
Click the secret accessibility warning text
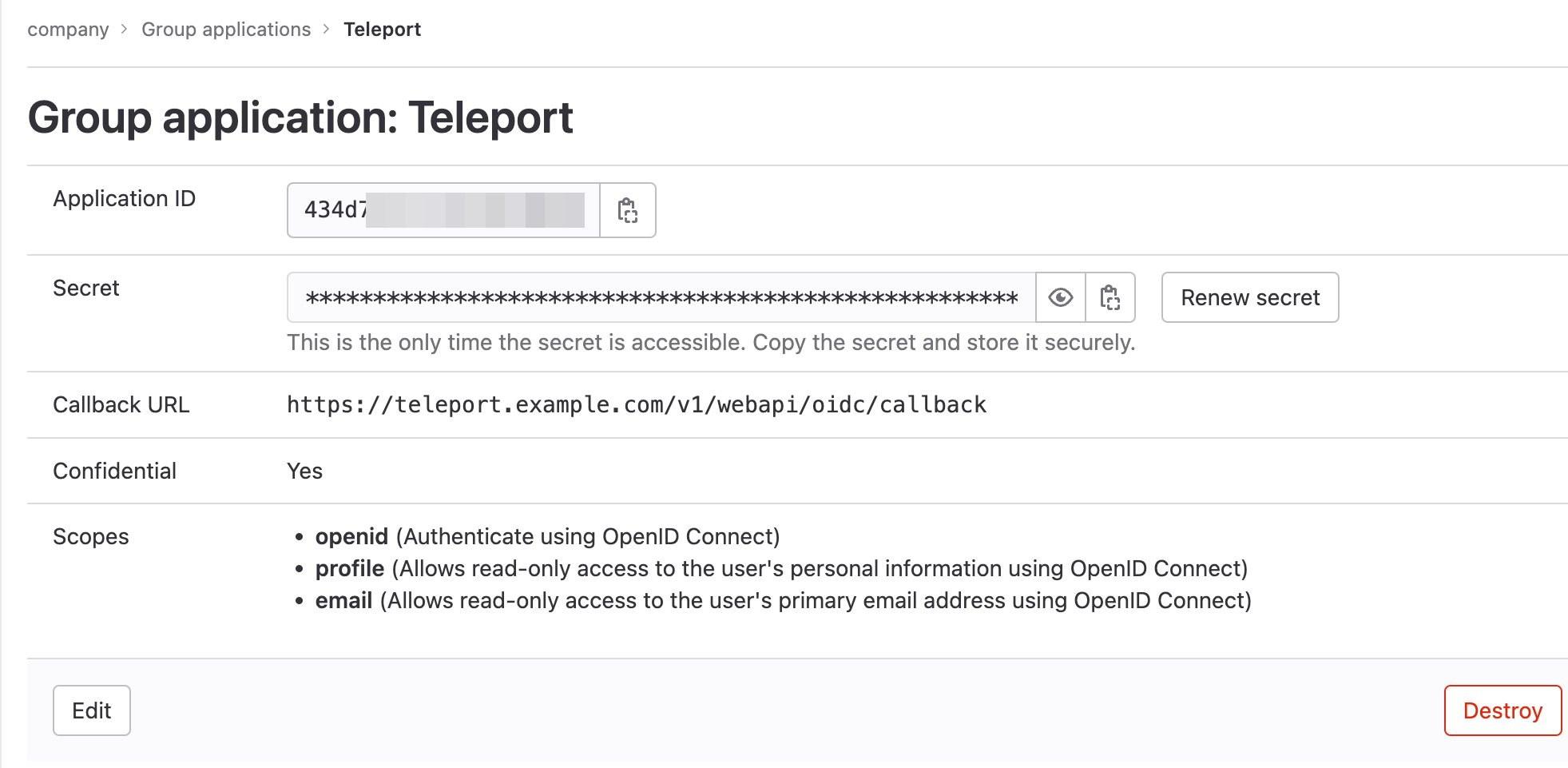(710, 343)
